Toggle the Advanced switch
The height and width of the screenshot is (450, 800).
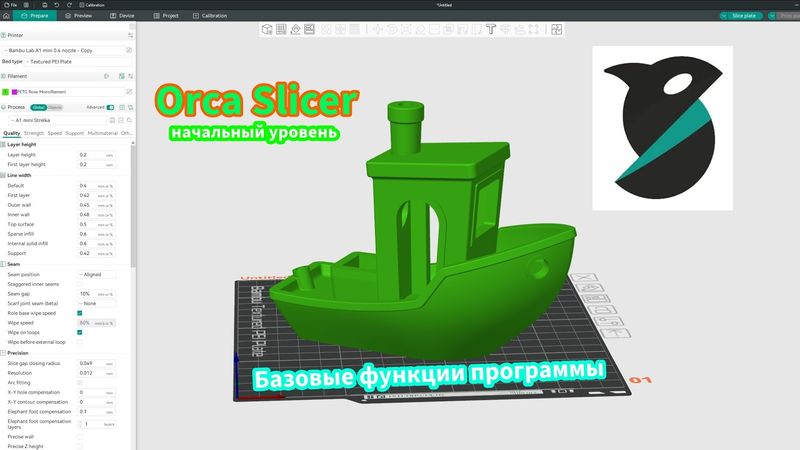tap(110, 108)
